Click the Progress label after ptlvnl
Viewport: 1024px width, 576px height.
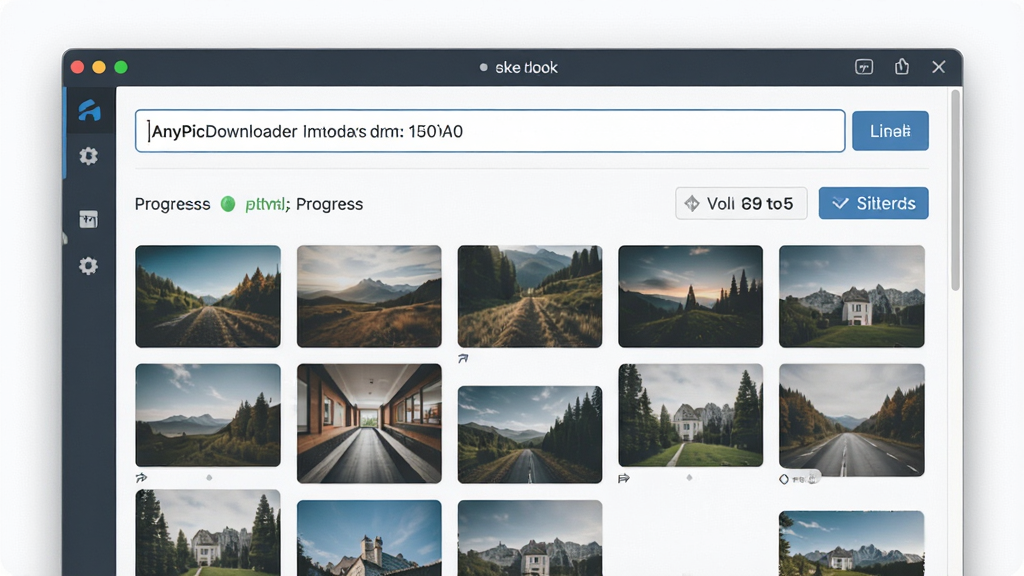329,204
